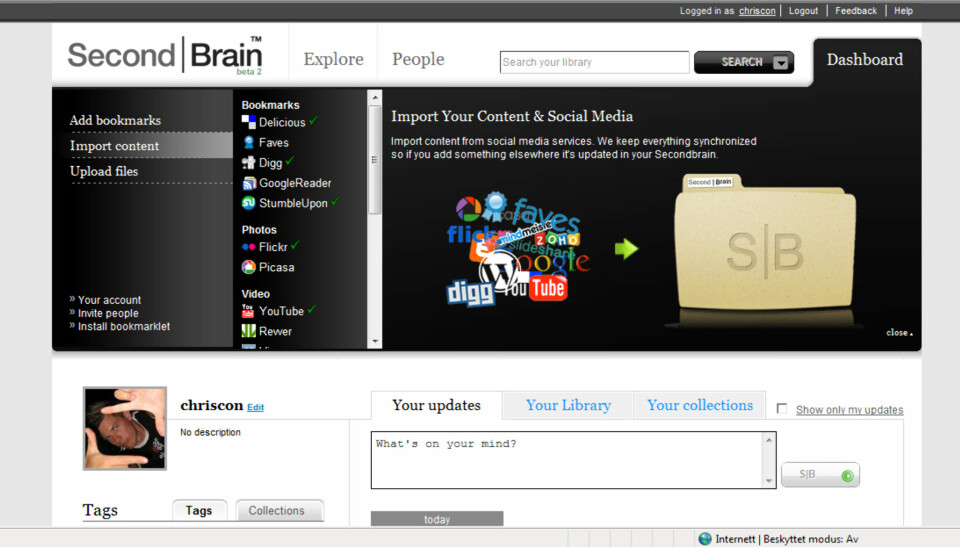Viewport: 960px width, 548px height.
Task: Select Import content in sidebar
Action: coord(114,146)
